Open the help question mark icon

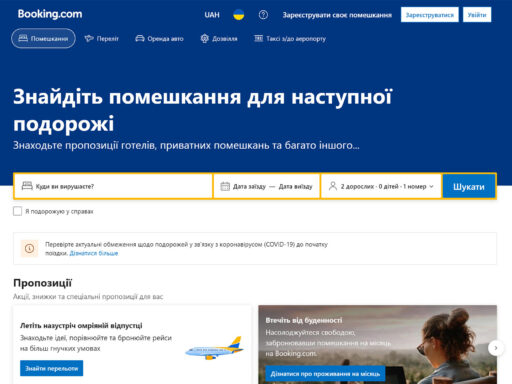pos(263,15)
